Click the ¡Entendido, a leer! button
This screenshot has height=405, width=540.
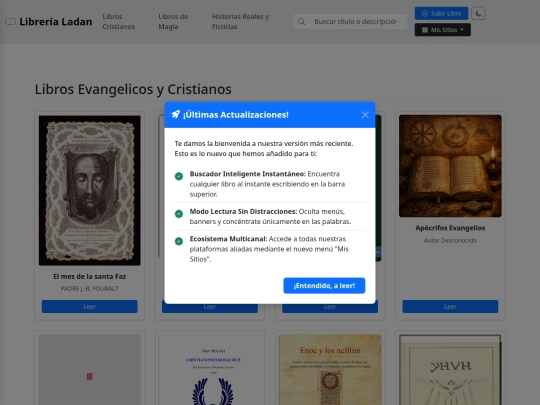point(324,285)
